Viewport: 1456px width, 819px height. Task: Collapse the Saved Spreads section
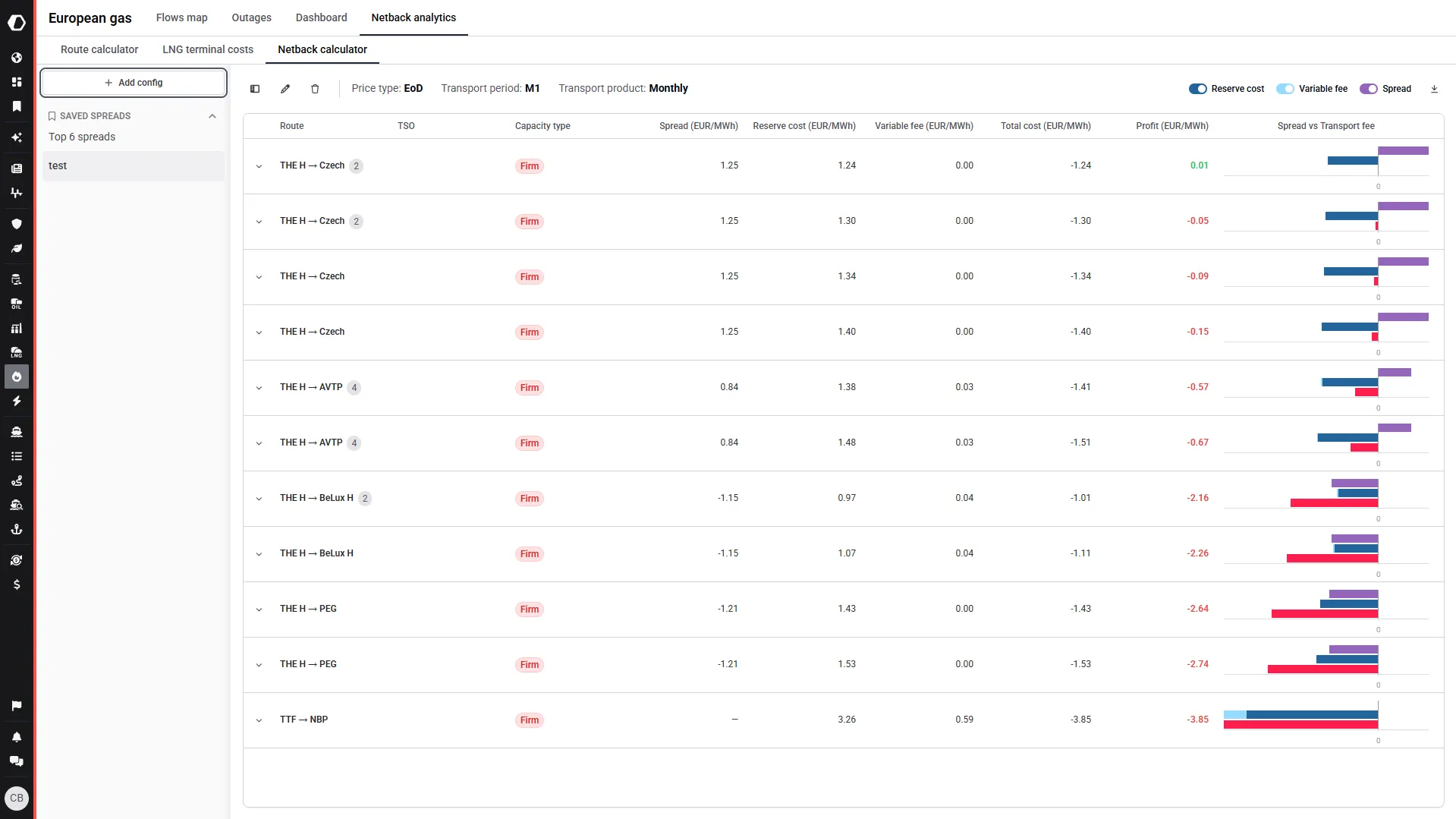tap(212, 116)
